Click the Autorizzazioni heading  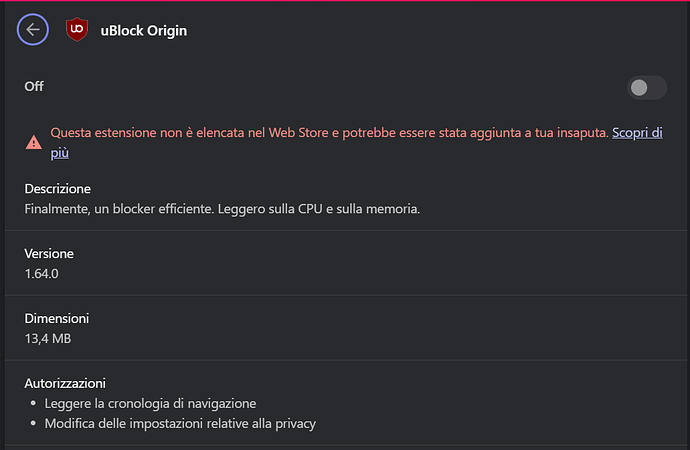coord(65,384)
